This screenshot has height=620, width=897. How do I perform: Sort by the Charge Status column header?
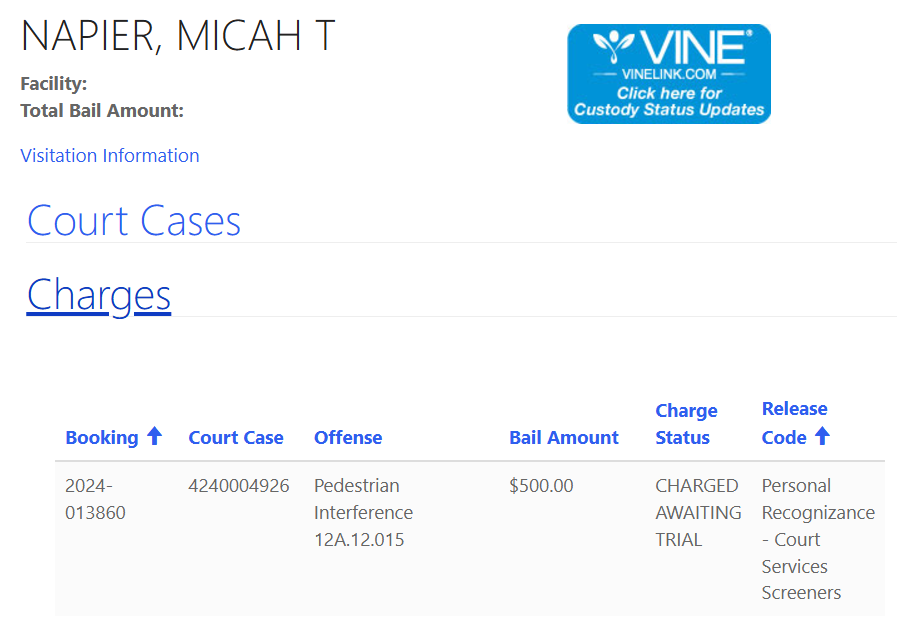686,424
